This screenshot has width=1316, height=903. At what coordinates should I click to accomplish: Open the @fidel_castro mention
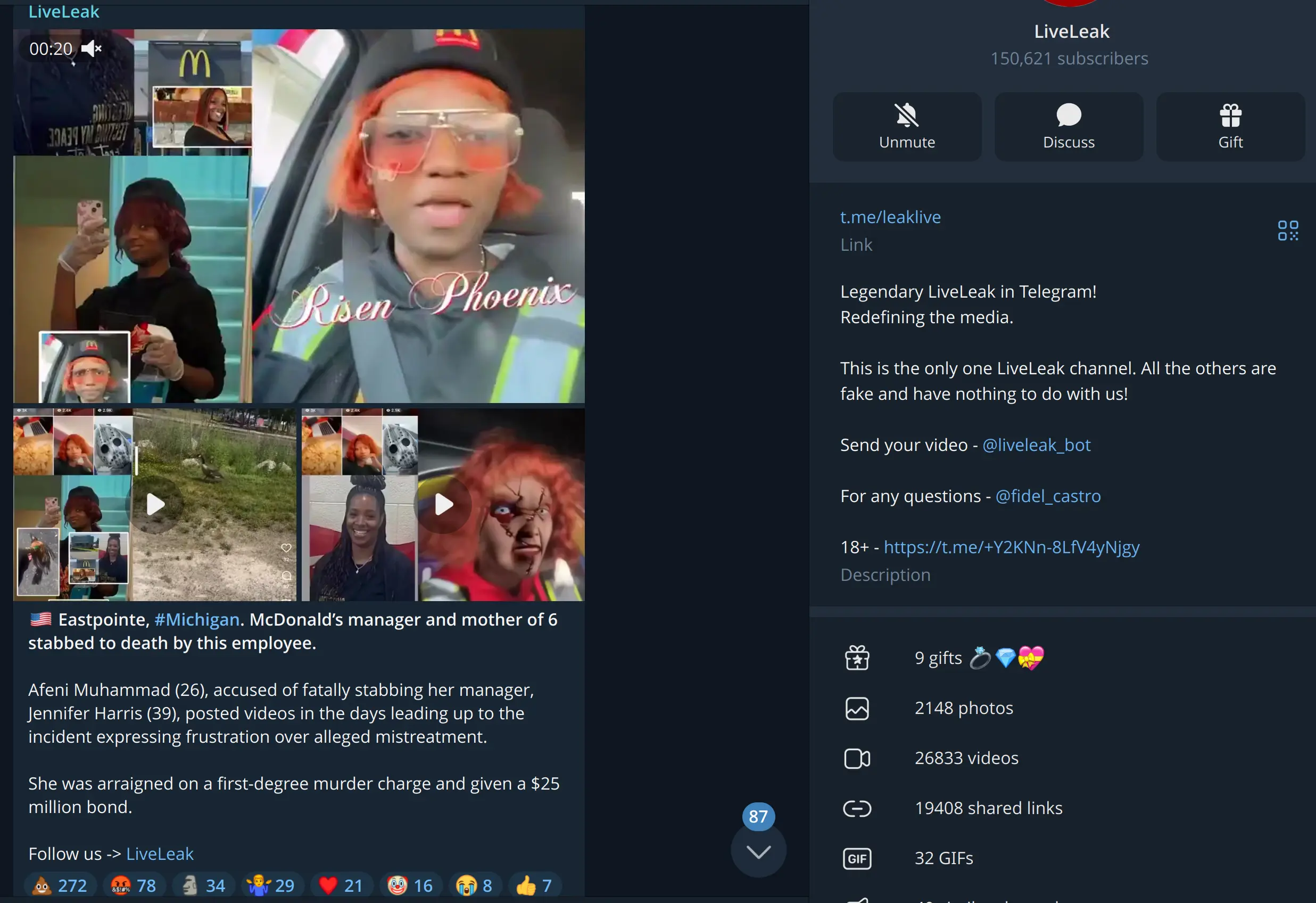click(1048, 496)
